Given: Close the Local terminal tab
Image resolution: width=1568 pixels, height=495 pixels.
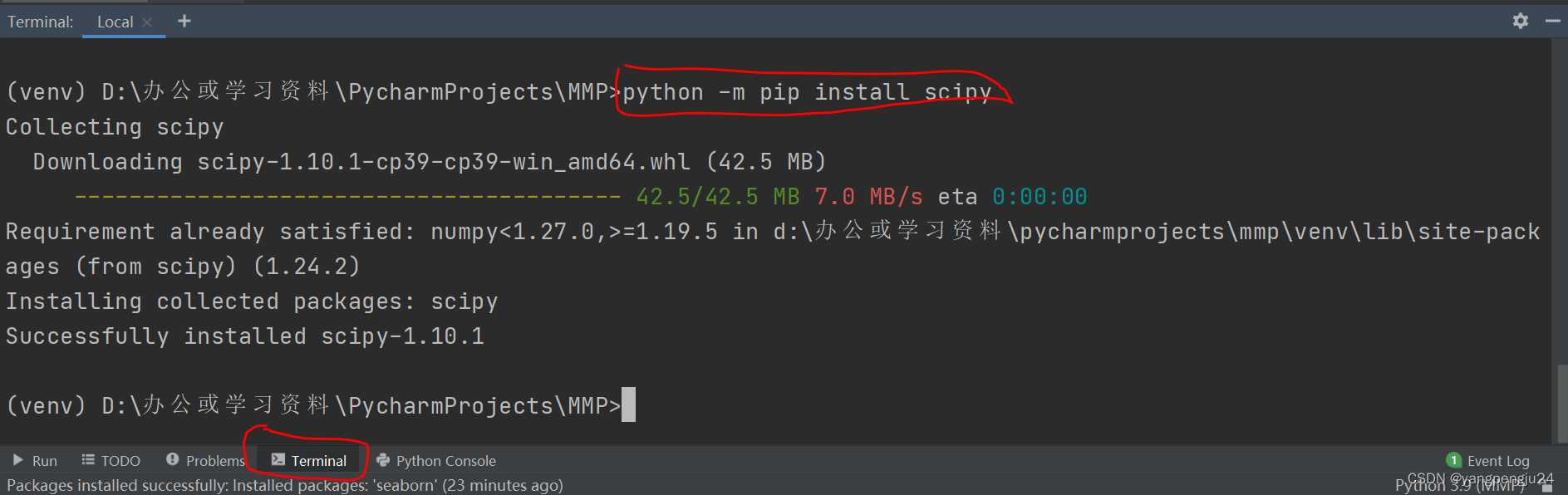Looking at the screenshot, I should (147, 22).
